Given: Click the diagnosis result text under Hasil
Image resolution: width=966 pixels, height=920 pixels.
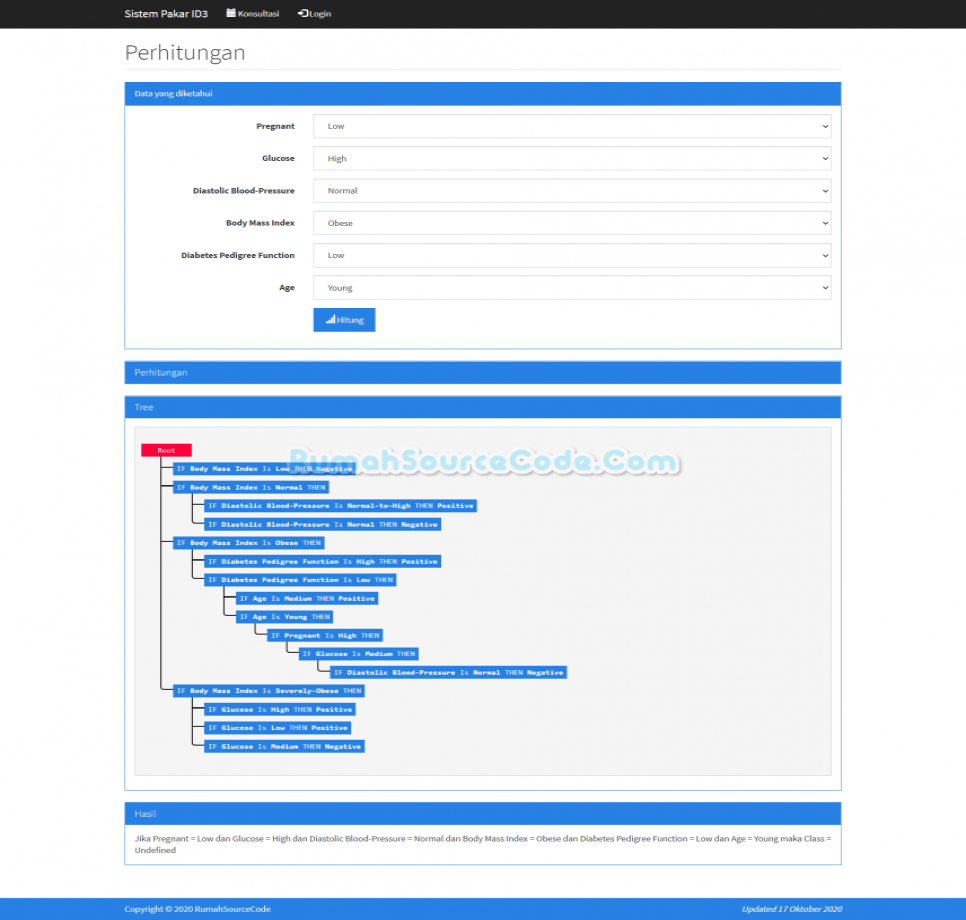Looking at the screenshot, I should 482,844.
